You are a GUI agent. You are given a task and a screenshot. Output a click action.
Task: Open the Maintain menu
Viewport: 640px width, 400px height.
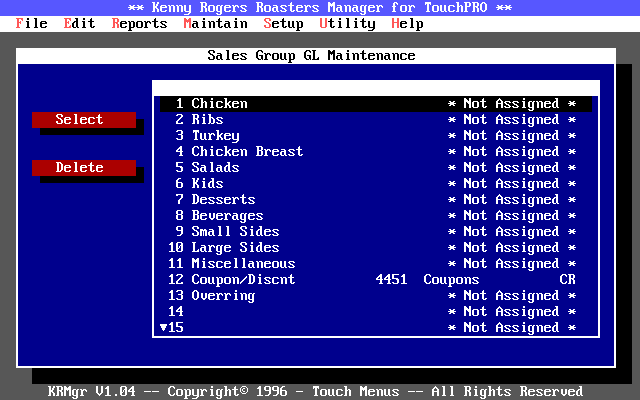click(x=216, y=24)
